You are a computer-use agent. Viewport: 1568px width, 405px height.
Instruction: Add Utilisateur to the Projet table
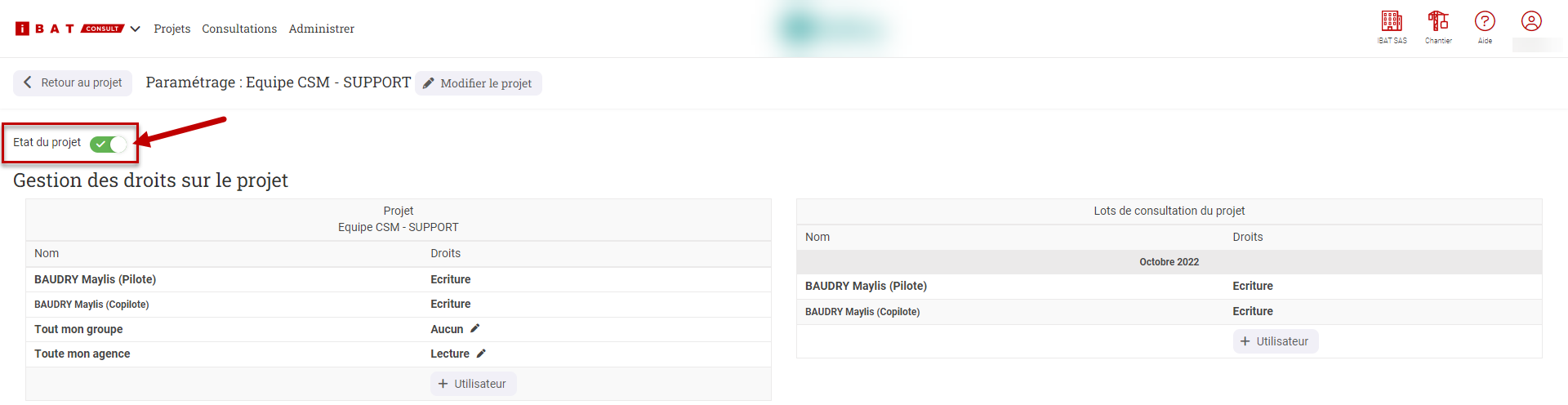click(473, 384)
